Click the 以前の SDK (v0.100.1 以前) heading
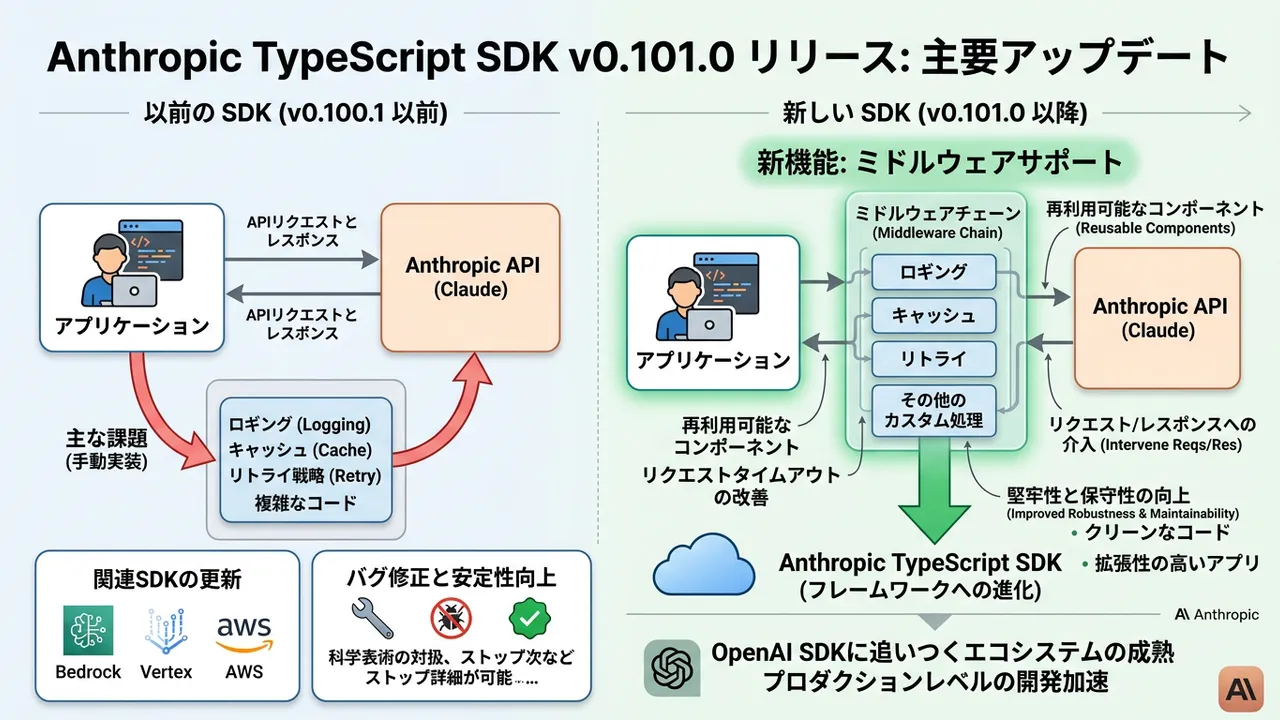Image resolution: width=1280 pixels, height=720 pixels. click(296, 114)
